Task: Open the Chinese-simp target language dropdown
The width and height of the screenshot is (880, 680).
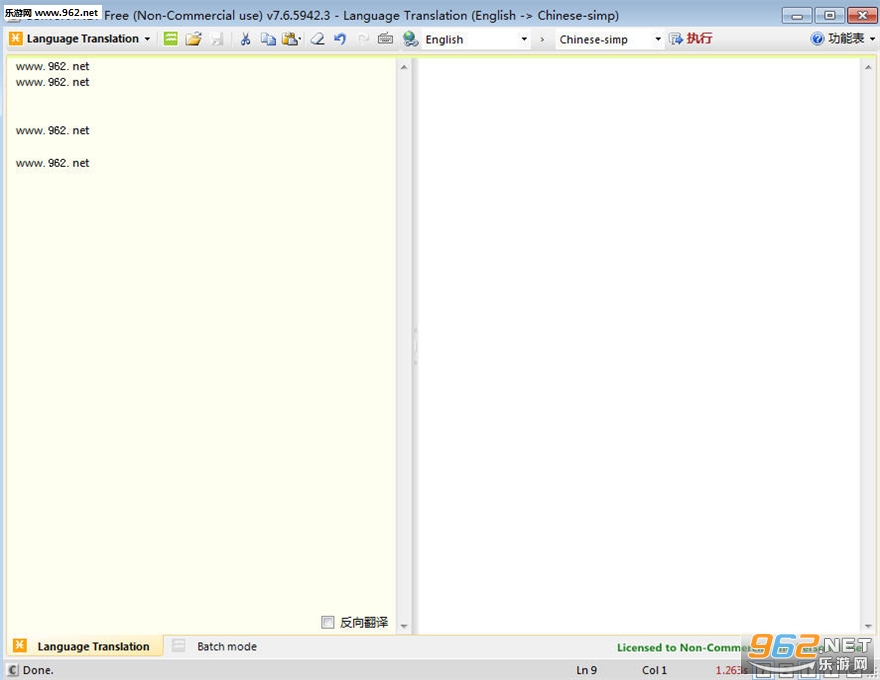Action: pyautogui.click(x=609, y=39)
